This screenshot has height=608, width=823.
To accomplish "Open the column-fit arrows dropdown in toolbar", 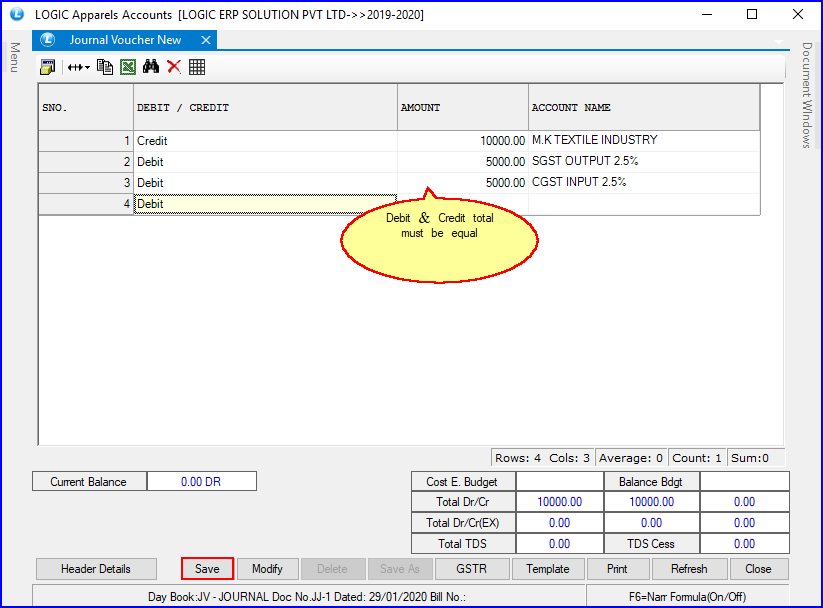I will [79, 67].
